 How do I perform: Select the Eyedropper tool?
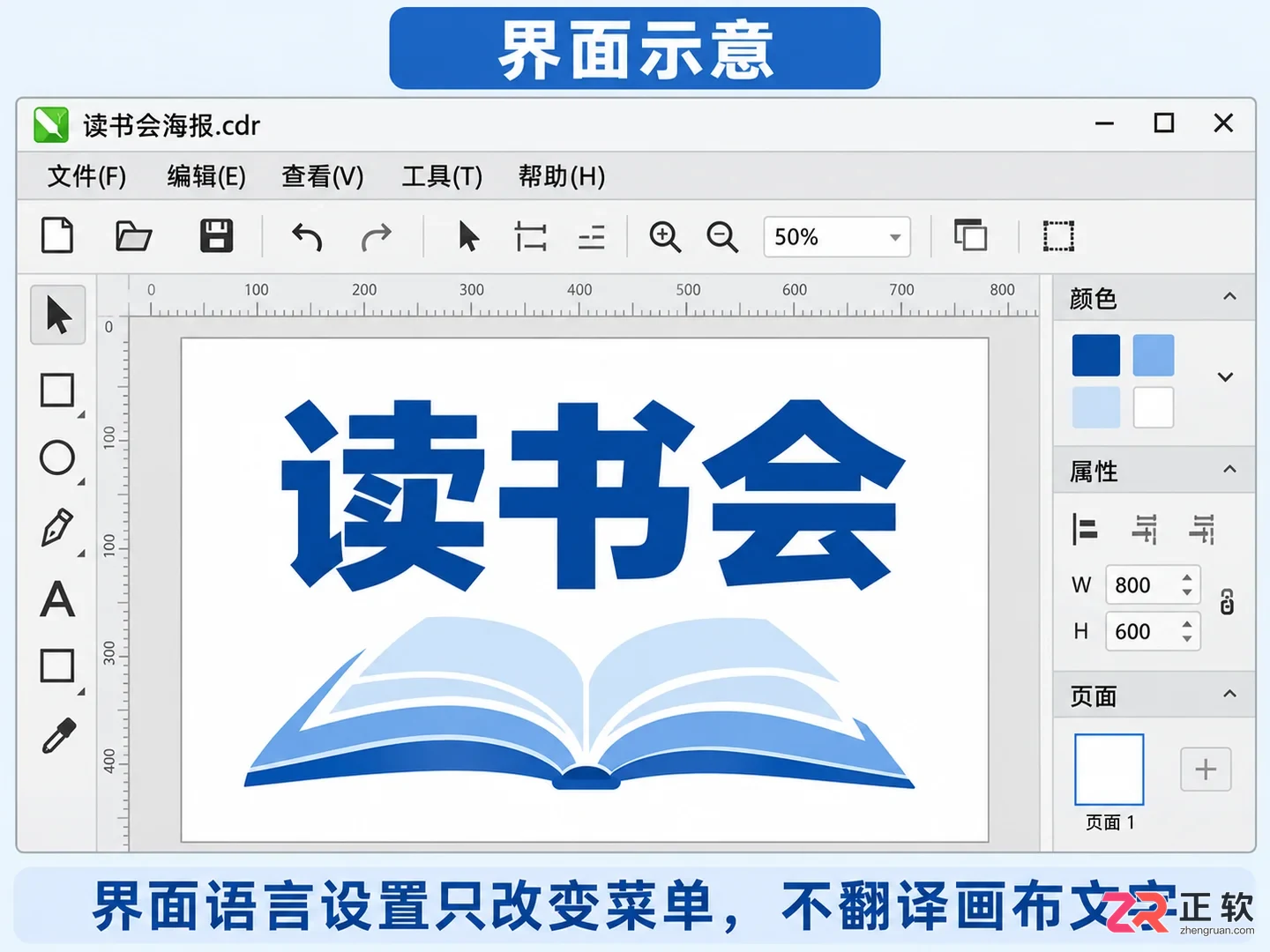pos(58,736)
